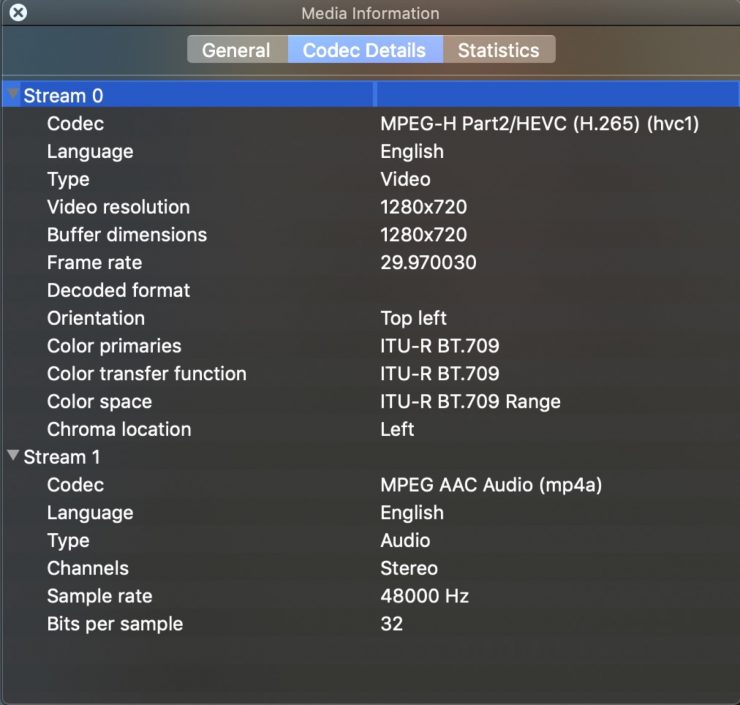
Task: Select the Chroma location row
Action: coord(119,429)
